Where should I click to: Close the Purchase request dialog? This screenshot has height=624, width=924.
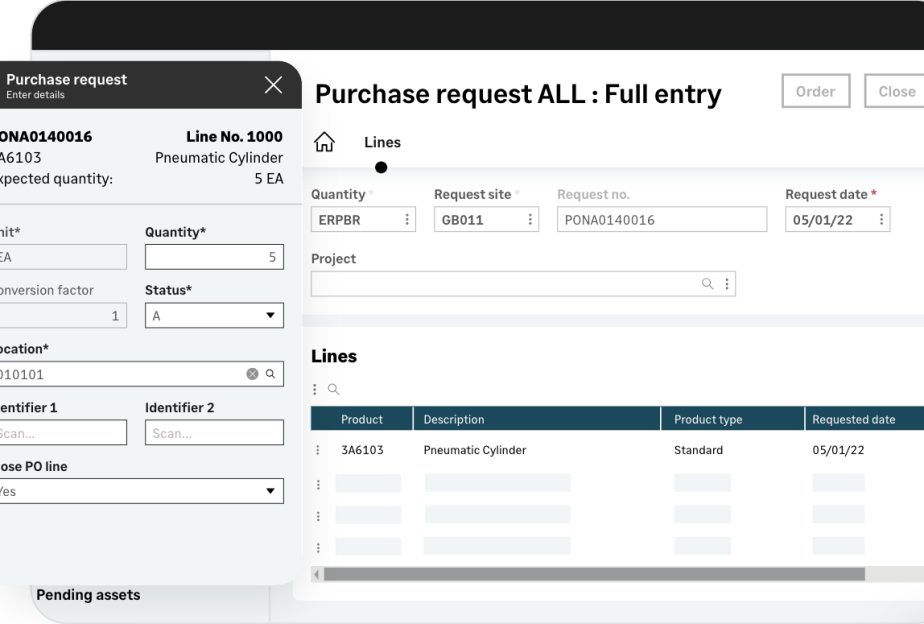point(273,85)
